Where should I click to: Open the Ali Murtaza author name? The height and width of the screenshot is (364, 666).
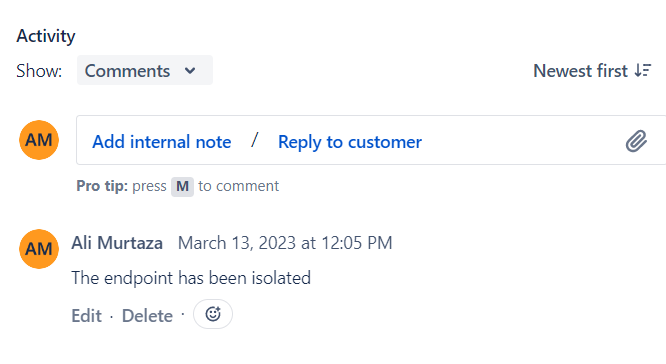[117, 243]
